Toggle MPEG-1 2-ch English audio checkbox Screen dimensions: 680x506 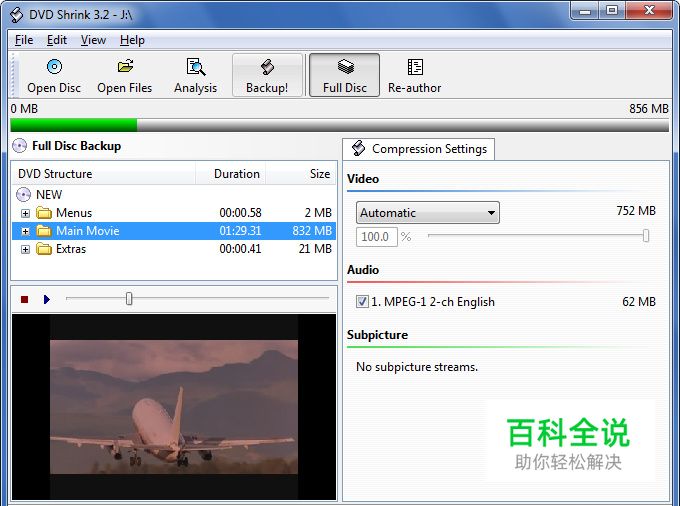(362, 301)
